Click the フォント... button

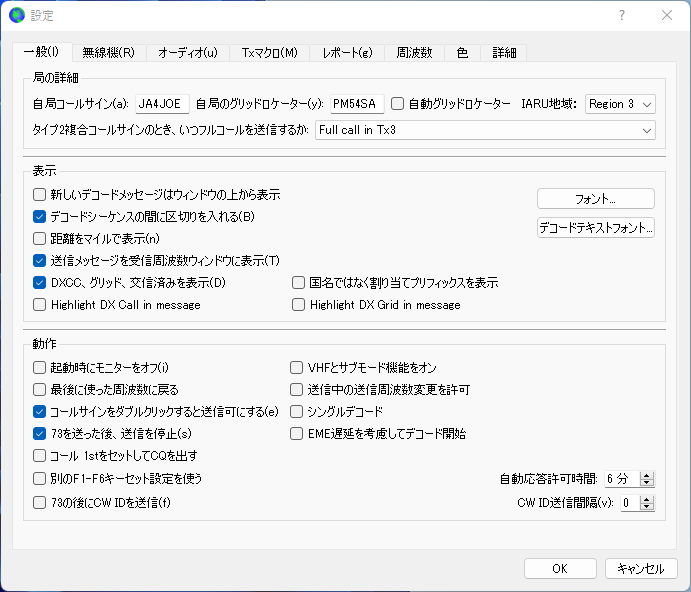point(595,199)
